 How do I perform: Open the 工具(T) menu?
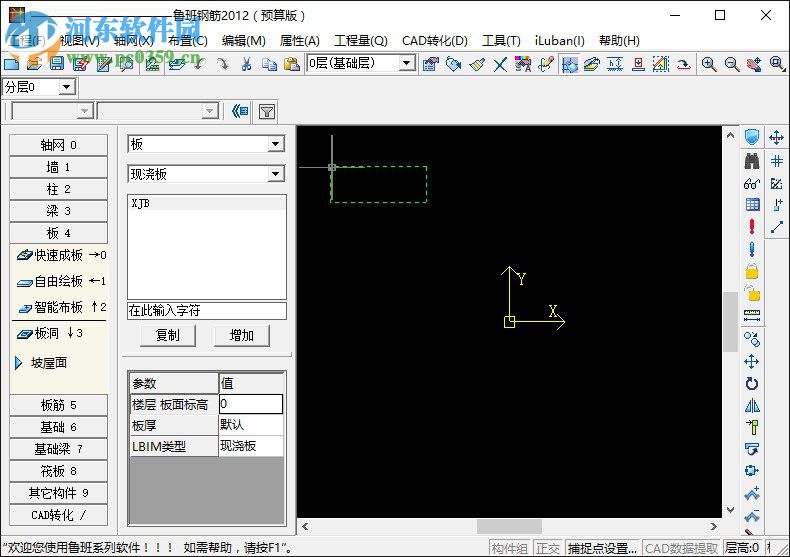pyautogui.click(x=501, y=41)
